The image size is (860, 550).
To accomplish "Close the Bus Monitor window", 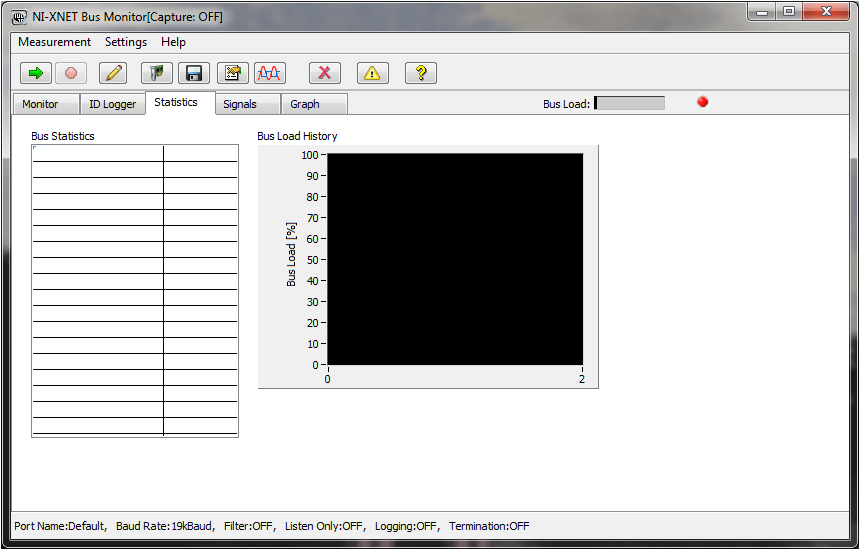I will 827,12.
